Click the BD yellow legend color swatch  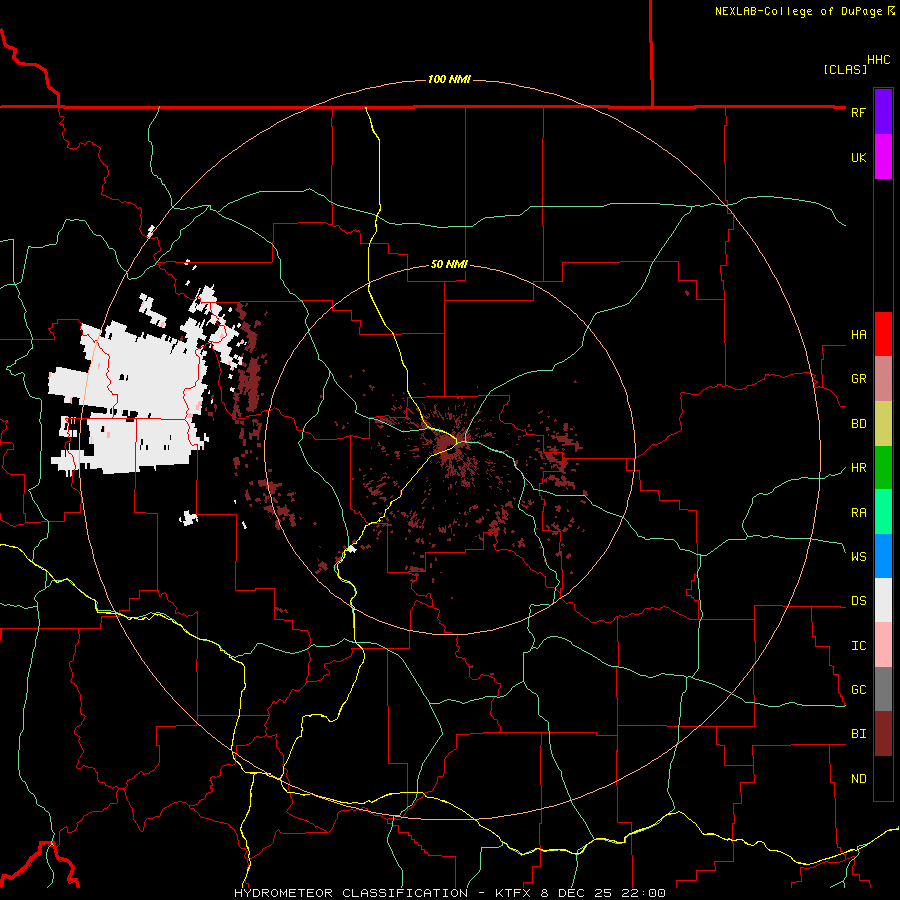pos(883,423)
